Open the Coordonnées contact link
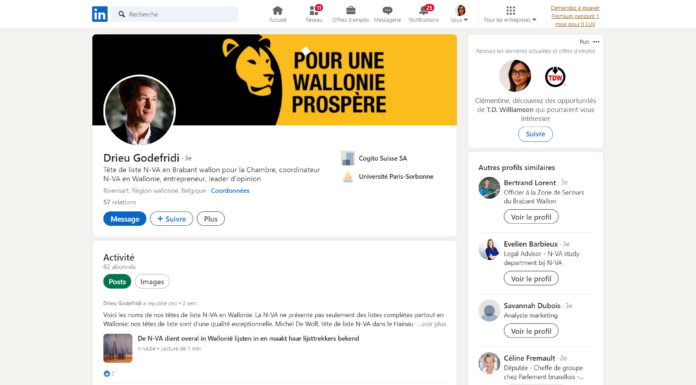This screenshot has height=385, width=696. tap(230, 191)
